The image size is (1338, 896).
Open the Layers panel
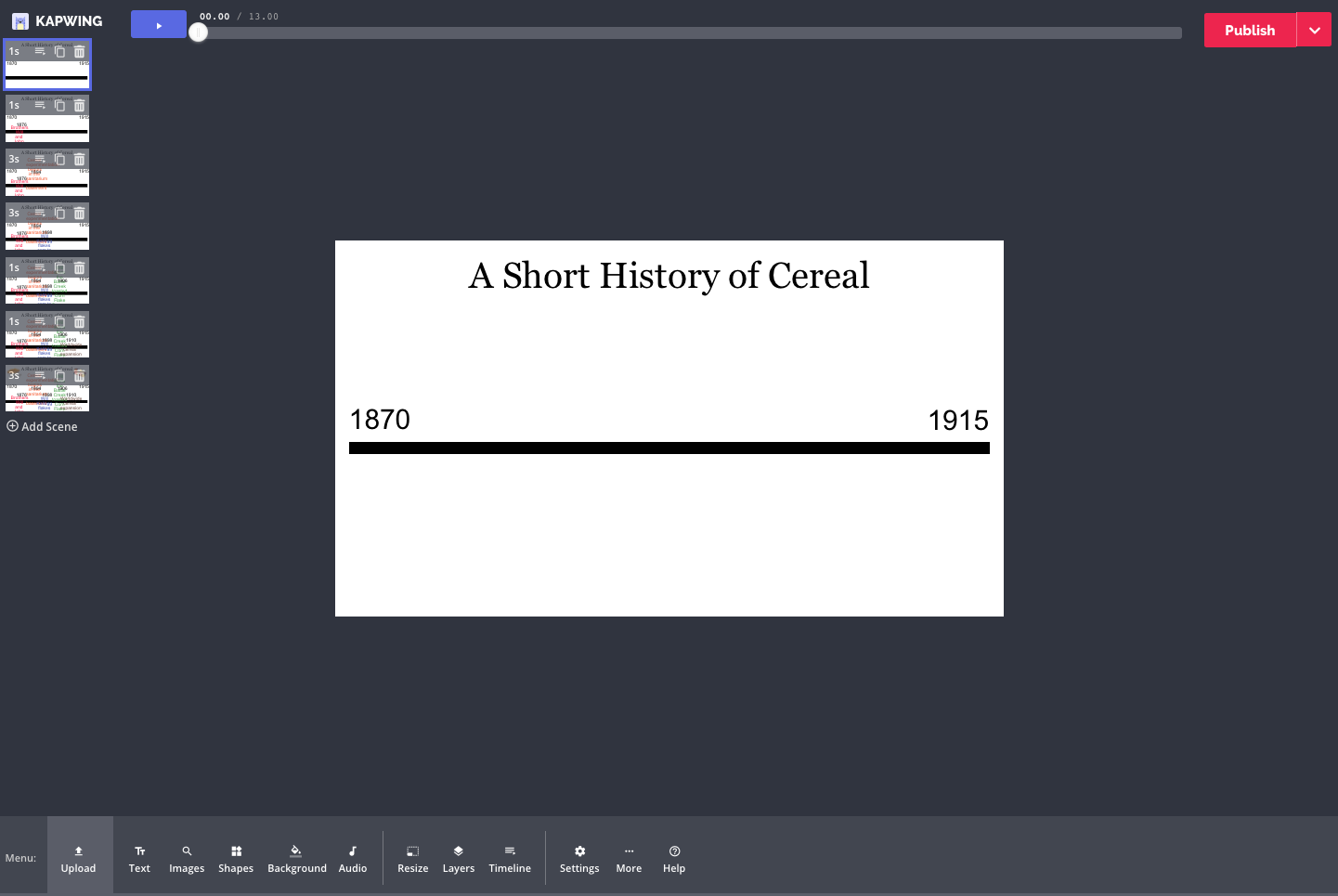pos(459,859)
